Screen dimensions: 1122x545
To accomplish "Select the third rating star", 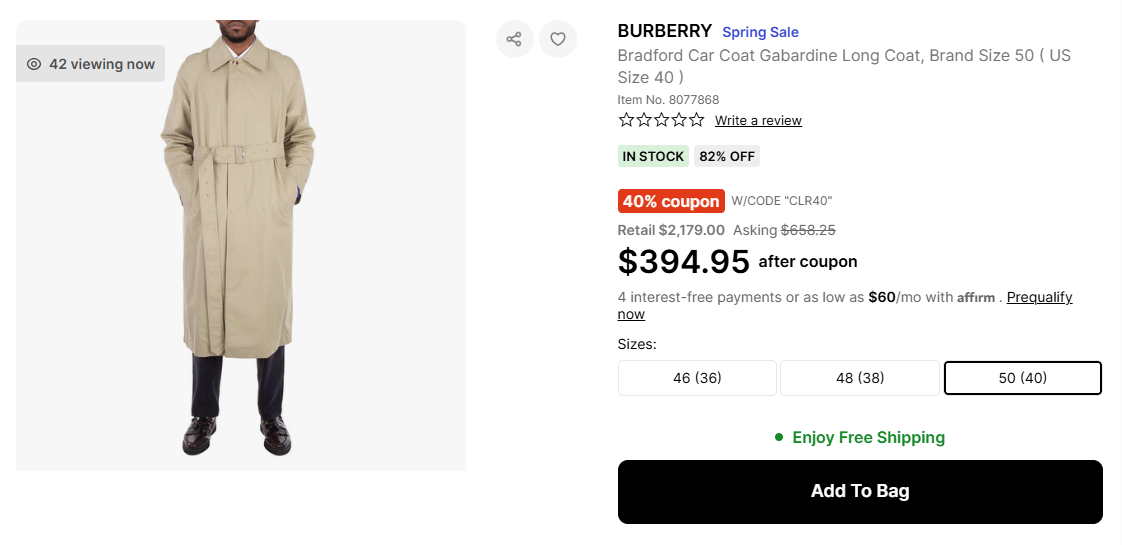I will click(x=661, y=120).
